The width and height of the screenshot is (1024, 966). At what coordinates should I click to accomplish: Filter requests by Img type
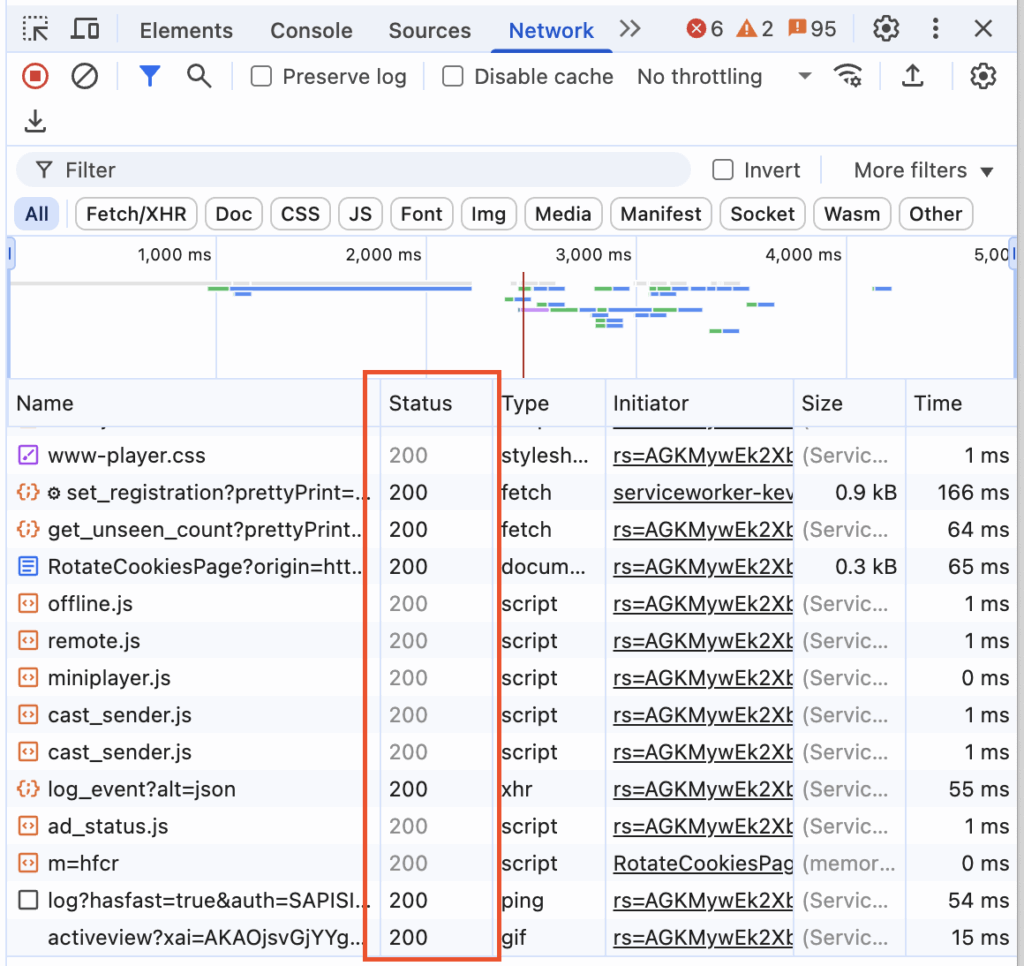(488, 214)
